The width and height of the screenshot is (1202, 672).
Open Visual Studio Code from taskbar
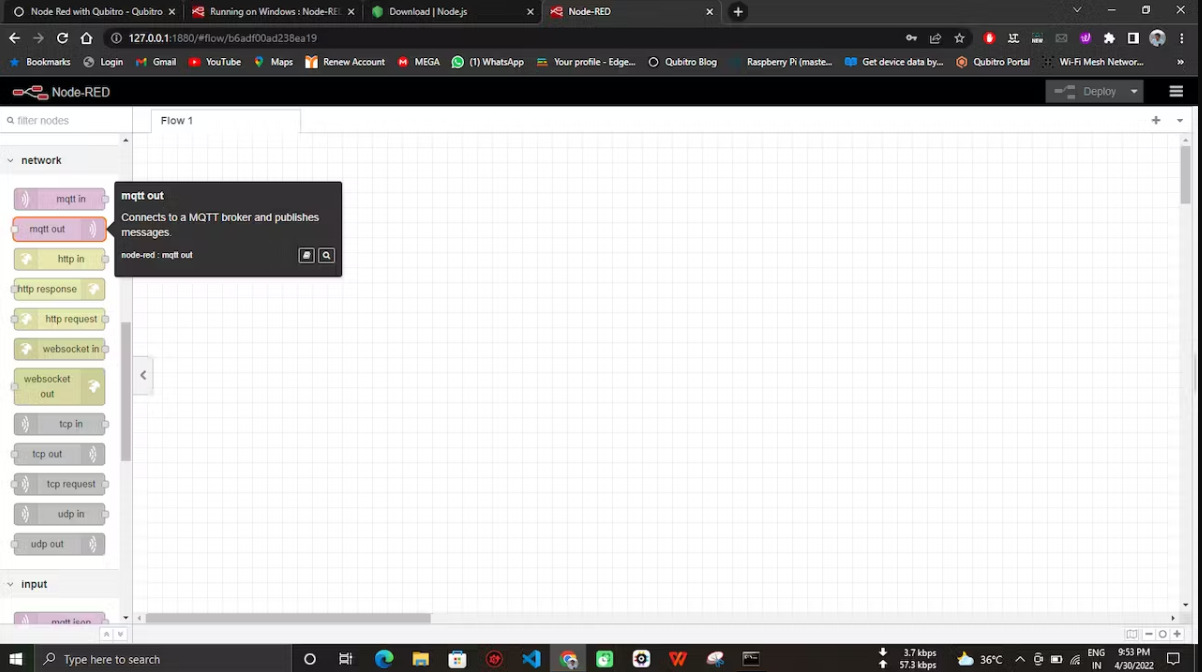point(531,659)
